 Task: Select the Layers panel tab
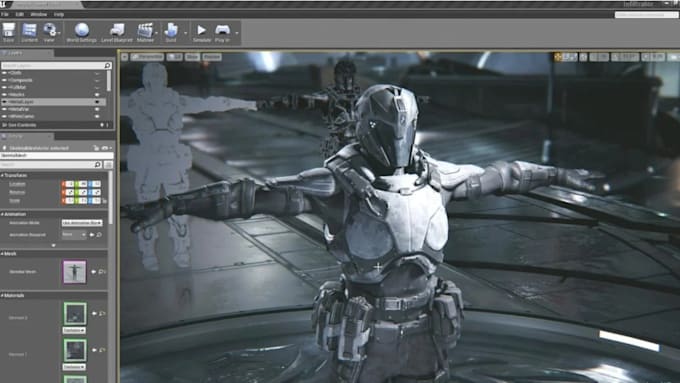[x=26, y=53]
